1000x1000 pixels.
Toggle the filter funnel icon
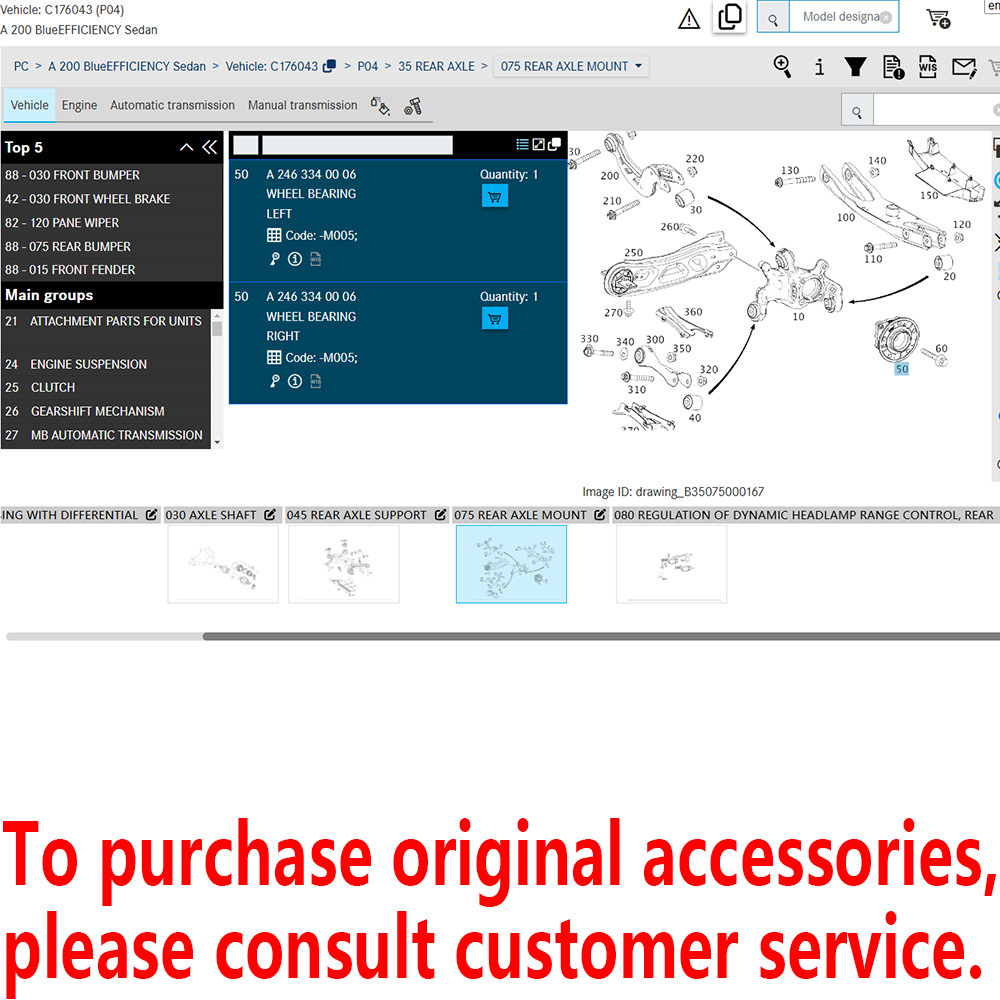[855, 66]
